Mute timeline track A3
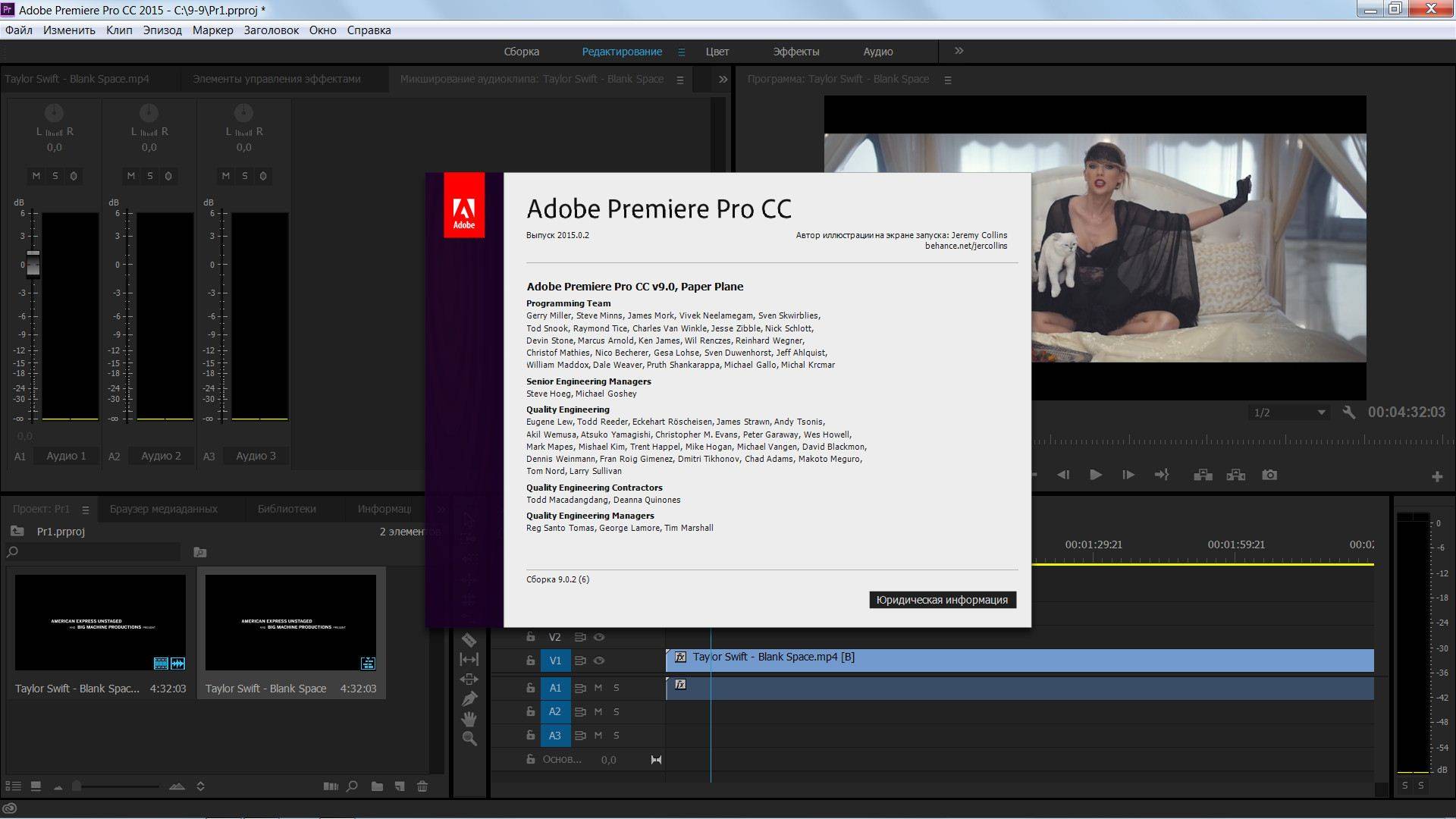This screenshot has width=1456, height=819. coord(598,736)
